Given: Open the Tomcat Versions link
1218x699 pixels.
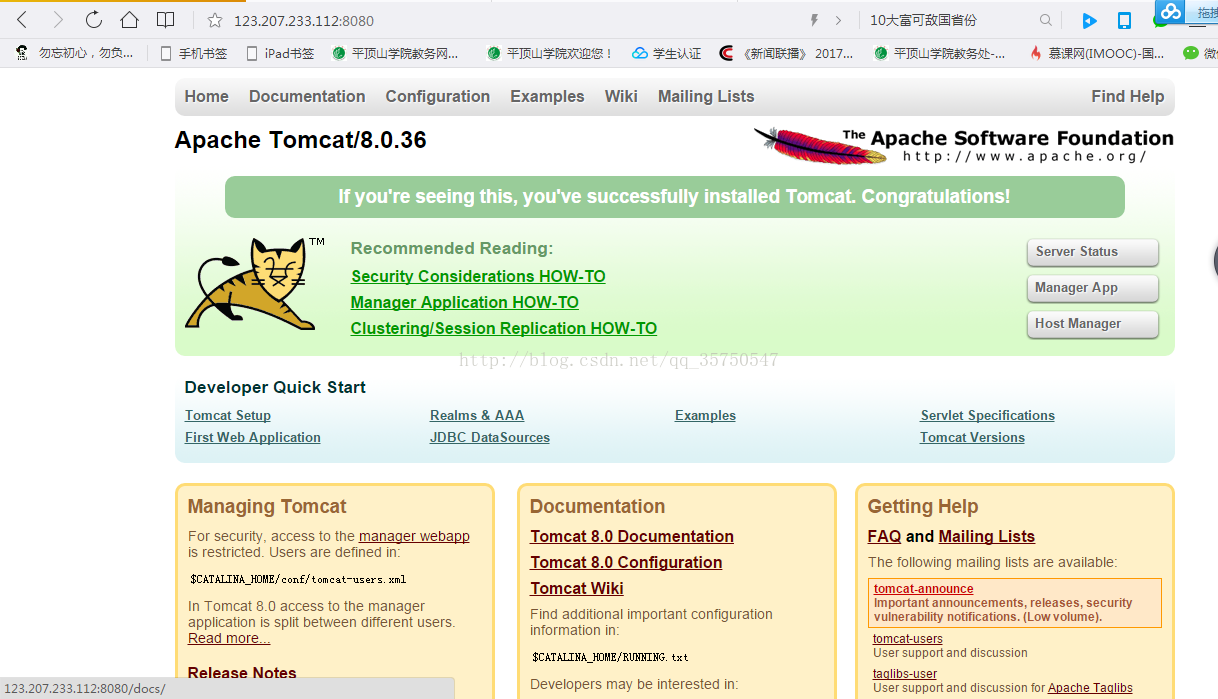Looking at the screenshot, I should (972, 437).
